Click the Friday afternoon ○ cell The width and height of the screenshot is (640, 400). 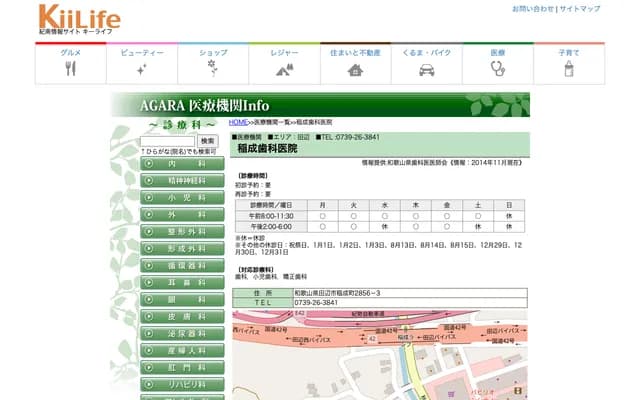(x=447, y=227)
